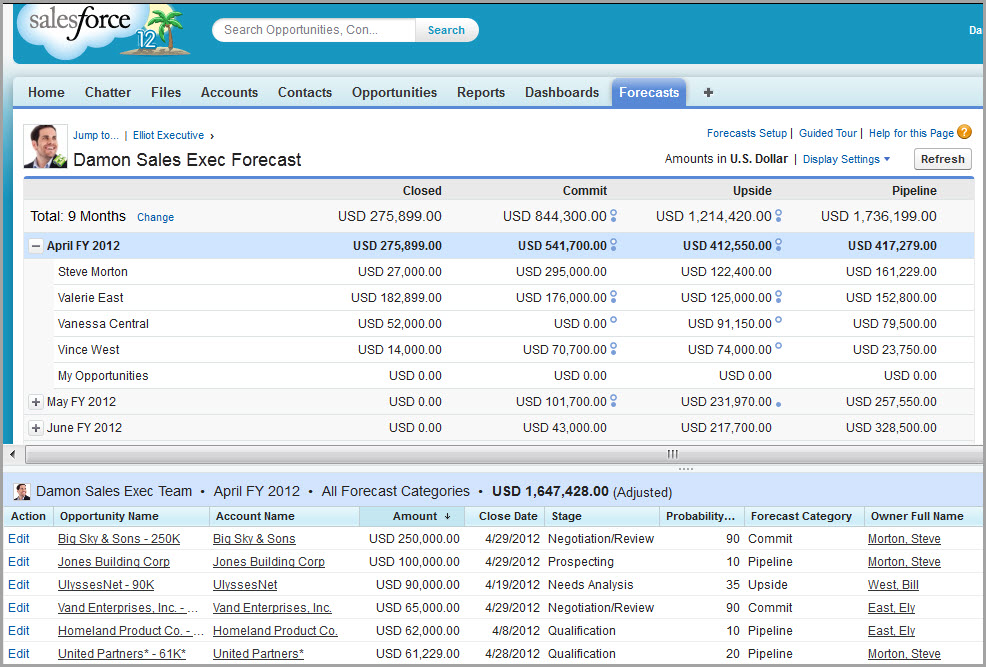Open the Dashboards tab
The width and height of the screenshot is (986, 667).
click(562, 92)
